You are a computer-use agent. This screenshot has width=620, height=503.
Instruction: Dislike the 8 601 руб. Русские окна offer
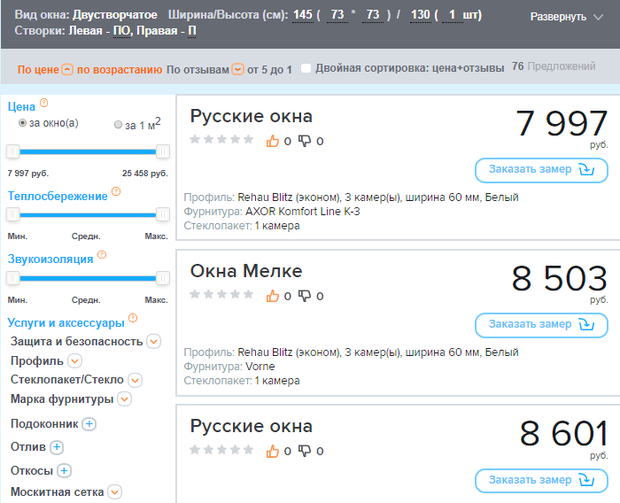tap(304, 451)
